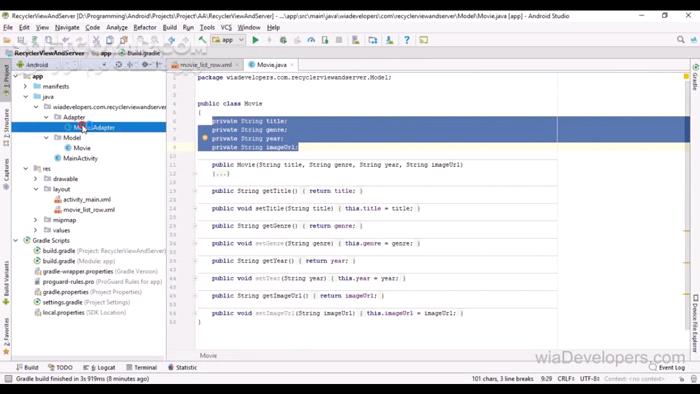
Task: Expand the folded constructor body {...}
Action: [x=221, y=174]
